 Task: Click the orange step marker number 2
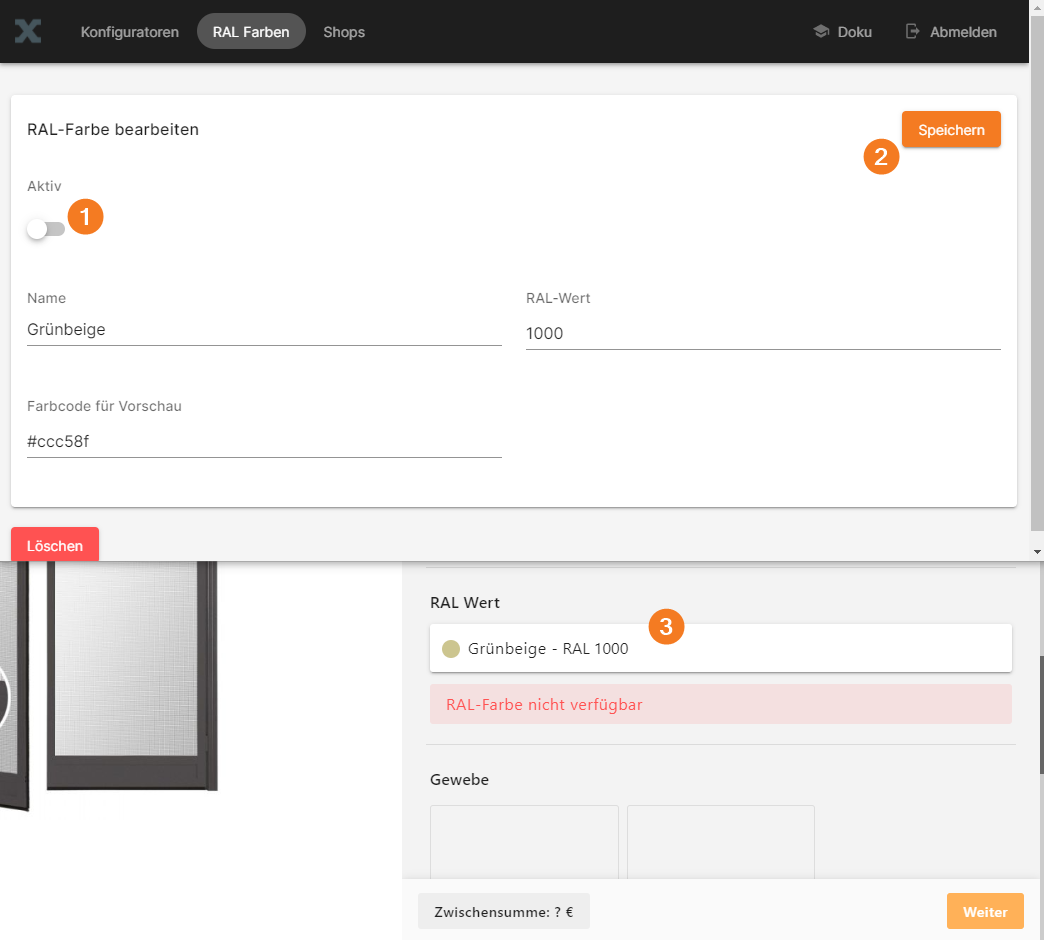pos(881,157)
